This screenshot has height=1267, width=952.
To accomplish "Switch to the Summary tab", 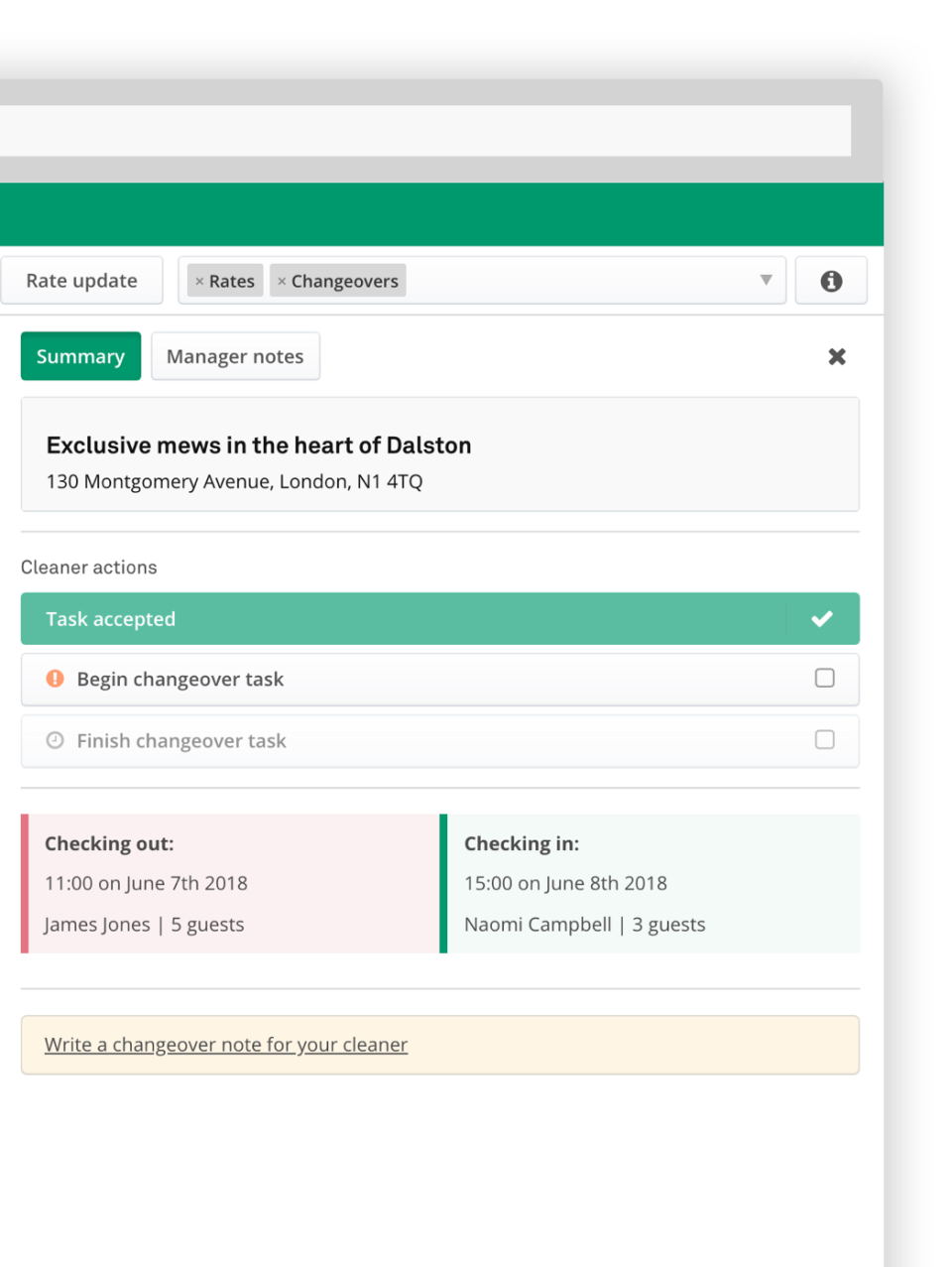I will click(x=80, y=356).
